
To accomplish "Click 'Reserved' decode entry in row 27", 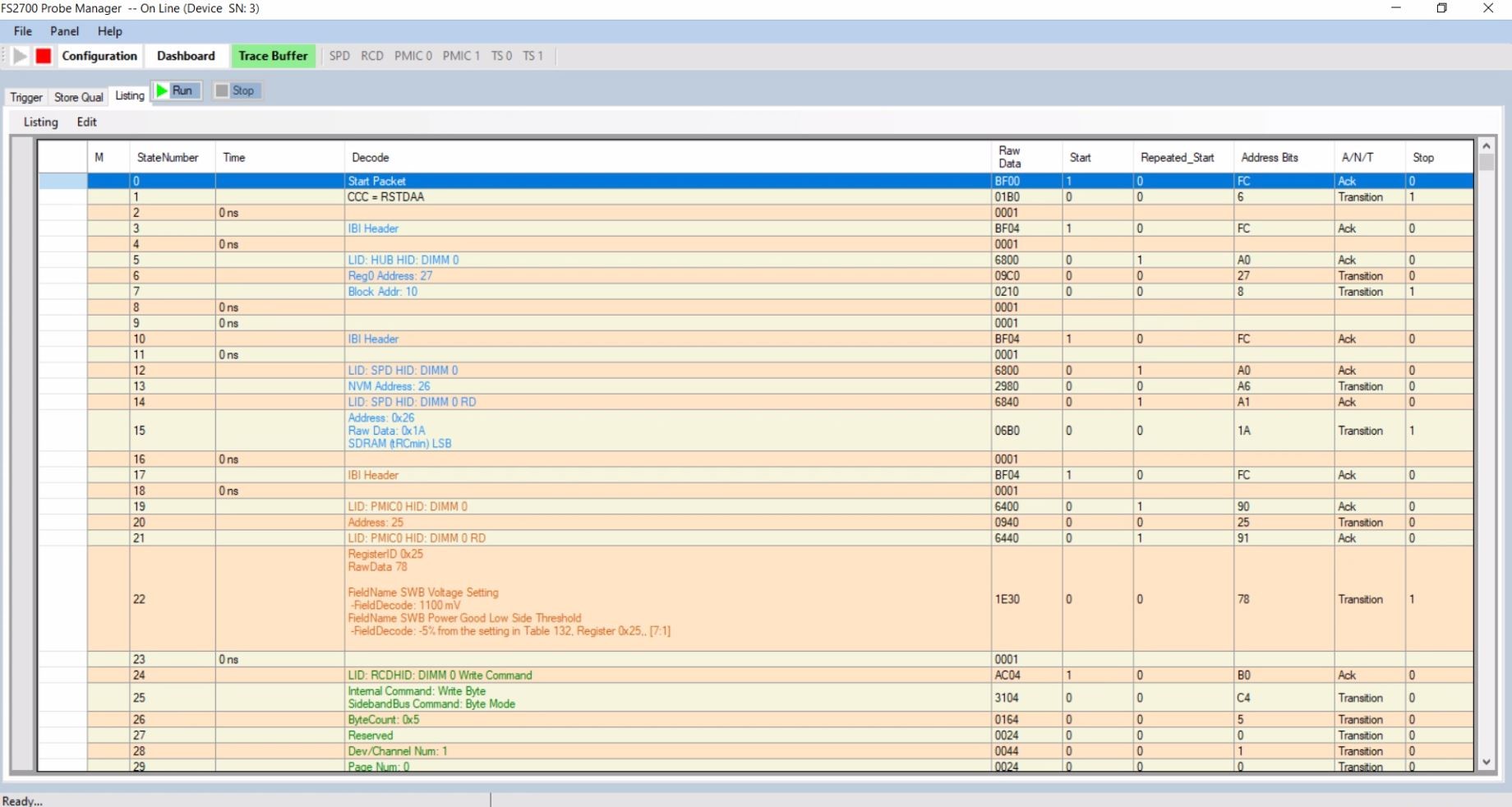I will pyautogui.click(x=370, y=736).
